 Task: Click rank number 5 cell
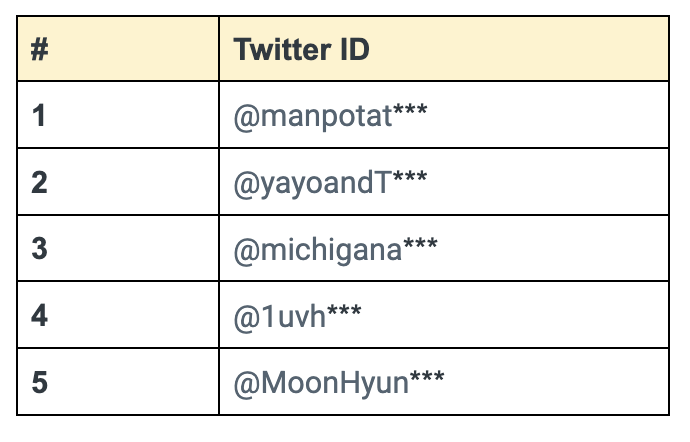118,381
